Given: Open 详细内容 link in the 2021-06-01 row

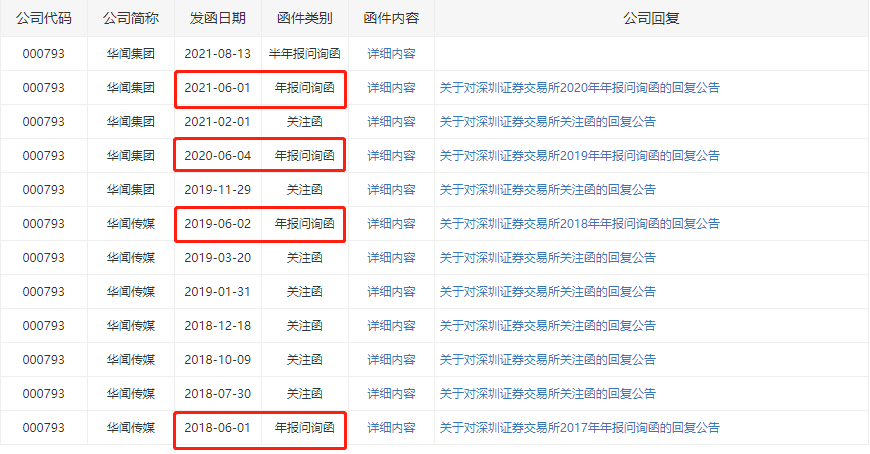Looking at the screenshot, I should tap(391, 88).
